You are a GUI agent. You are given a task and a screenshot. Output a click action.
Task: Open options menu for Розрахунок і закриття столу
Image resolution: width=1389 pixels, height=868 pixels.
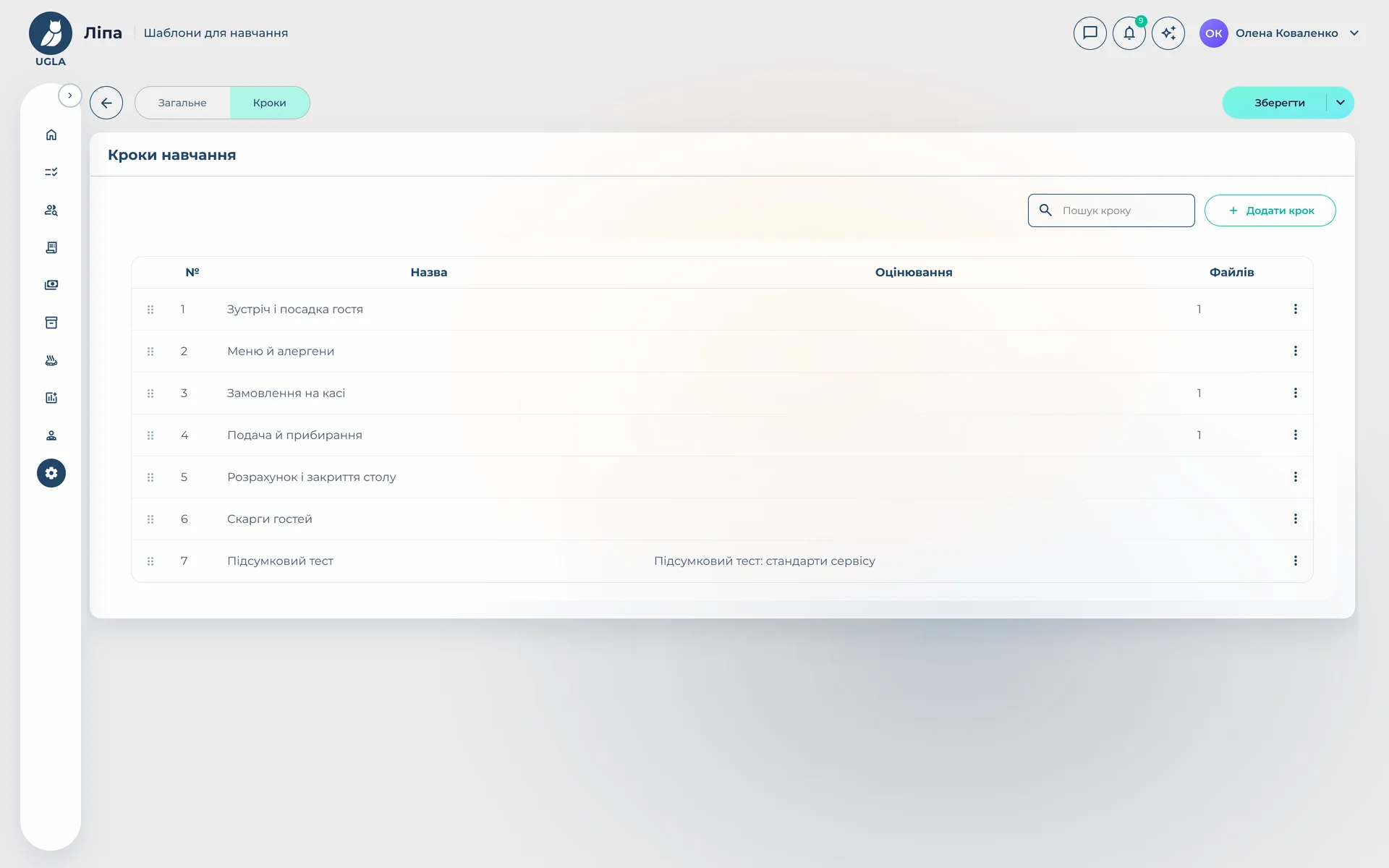coord(1295,477)
